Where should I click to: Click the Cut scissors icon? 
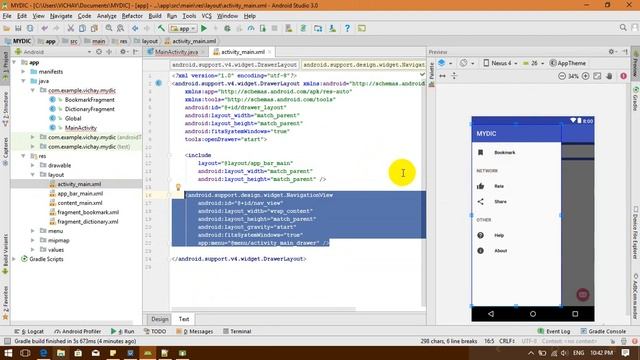[71, 28]
